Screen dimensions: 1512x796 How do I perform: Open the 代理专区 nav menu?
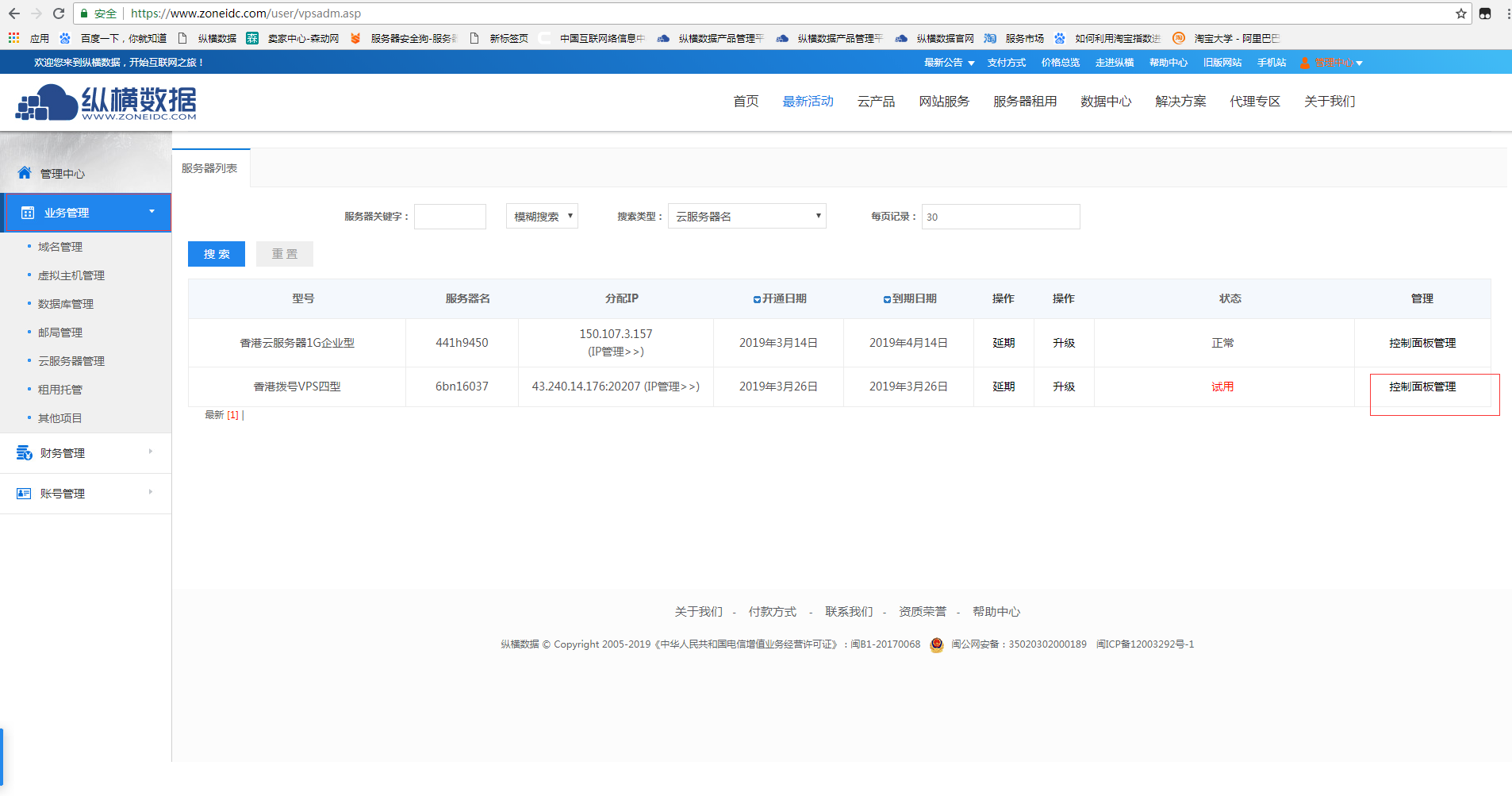[1255, 101]
